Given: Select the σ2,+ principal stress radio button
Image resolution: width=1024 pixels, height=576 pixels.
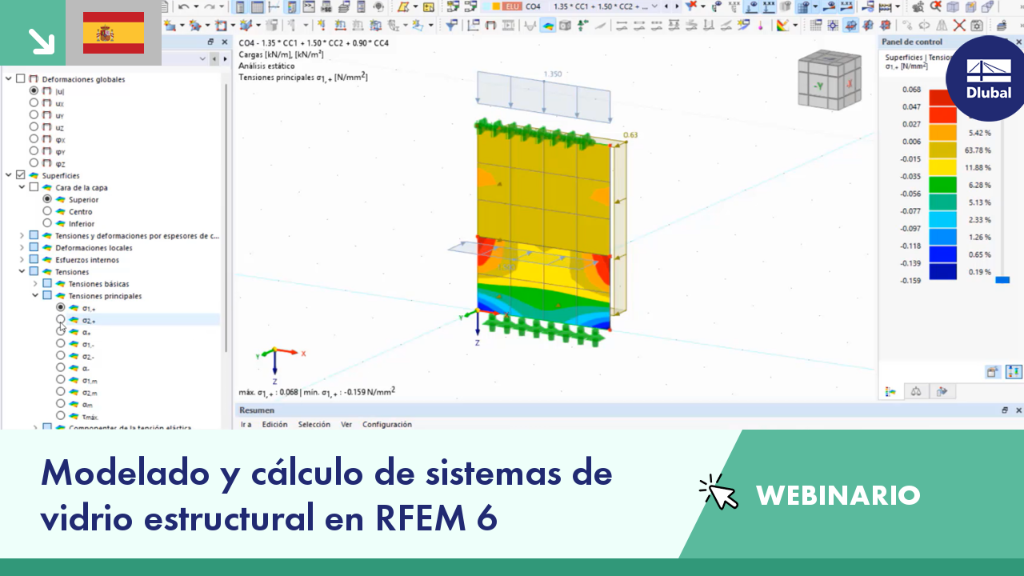Looking at the screenshot, I should tap(60, 319).
